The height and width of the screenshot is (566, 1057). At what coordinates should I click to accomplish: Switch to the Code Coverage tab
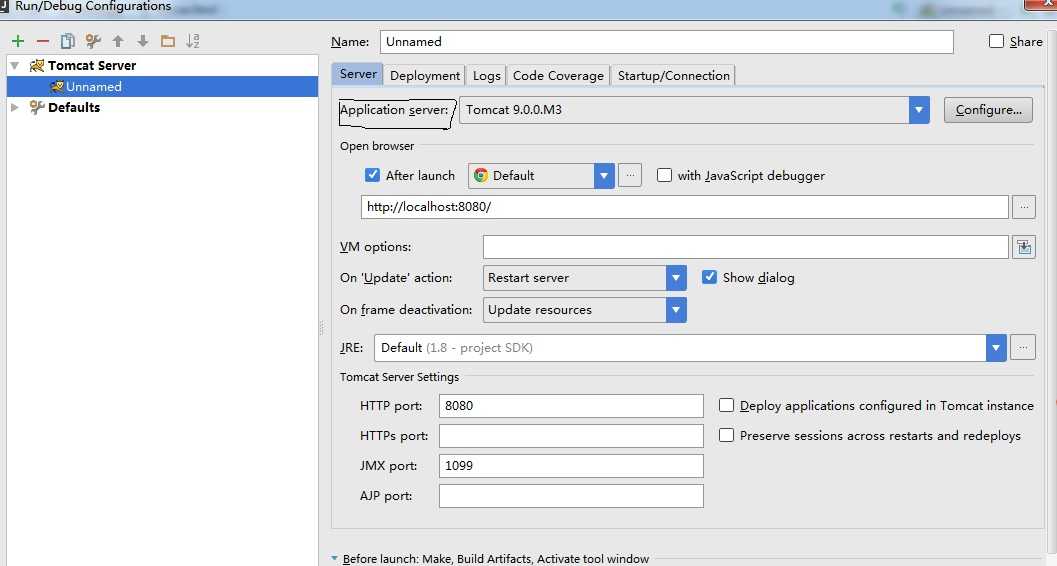click(x=558, y=75)
